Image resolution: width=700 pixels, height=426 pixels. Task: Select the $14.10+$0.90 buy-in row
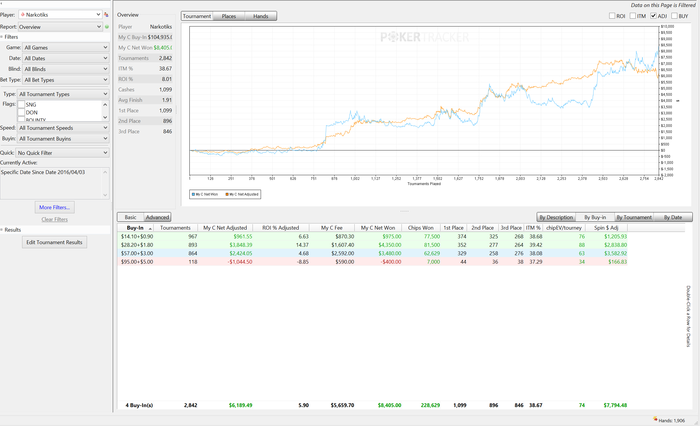point(373,236)
